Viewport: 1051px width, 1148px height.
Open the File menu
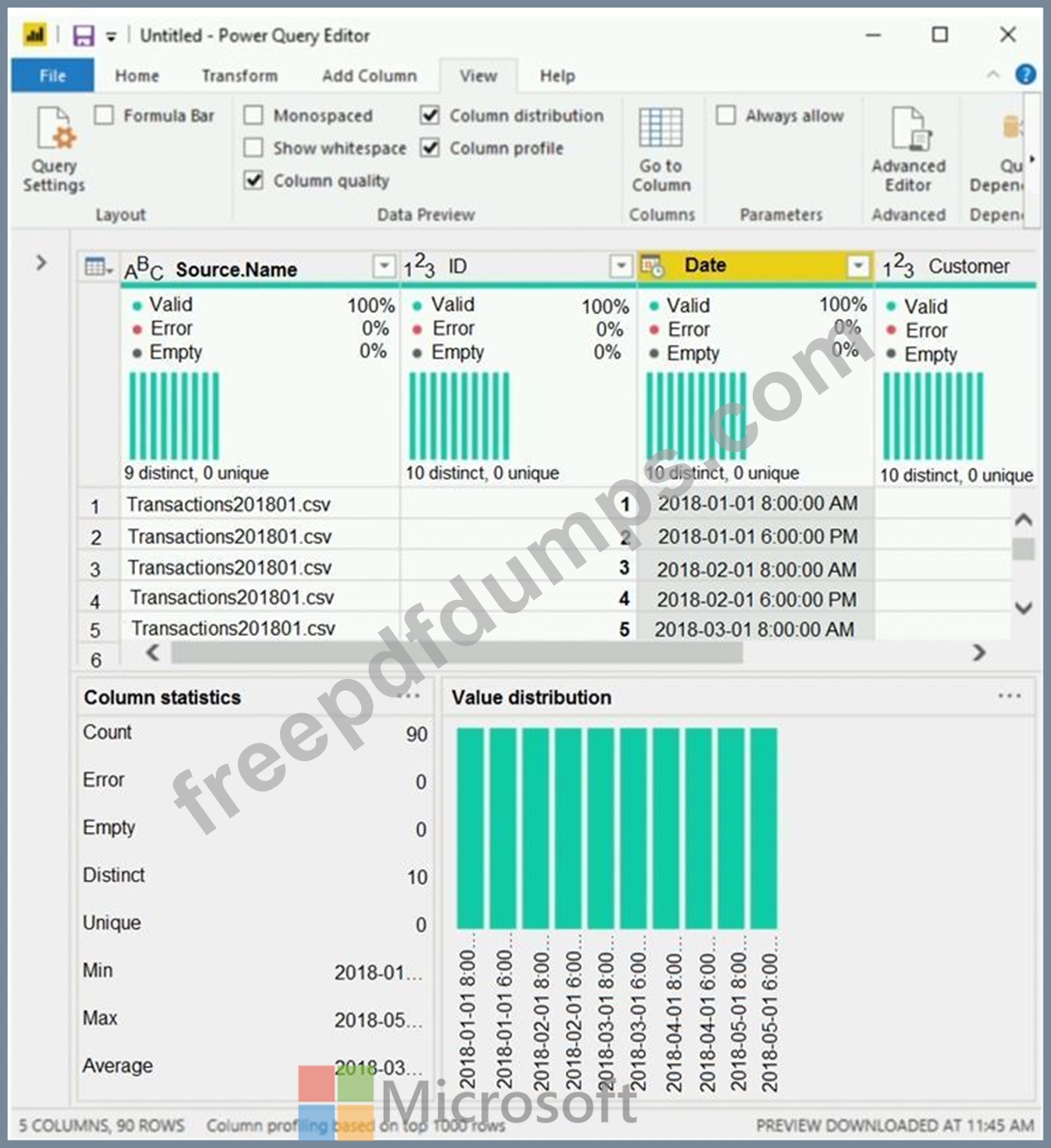[x=53, y=75]
